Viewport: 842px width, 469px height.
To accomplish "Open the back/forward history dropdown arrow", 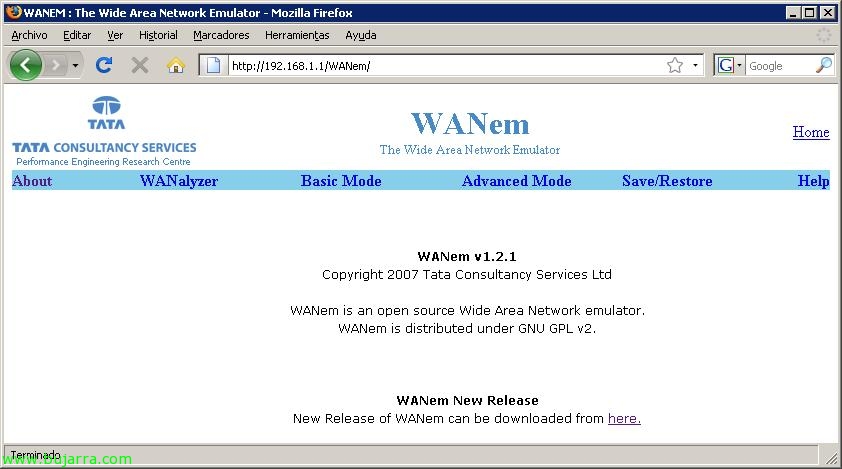I will [x=75, y=66].
